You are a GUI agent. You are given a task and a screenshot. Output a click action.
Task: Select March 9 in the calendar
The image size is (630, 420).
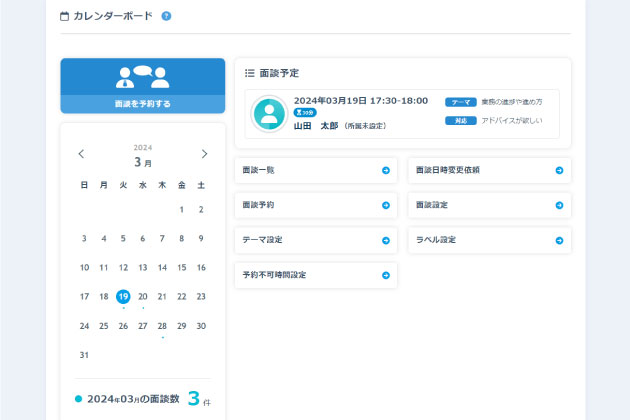[201, 238]
